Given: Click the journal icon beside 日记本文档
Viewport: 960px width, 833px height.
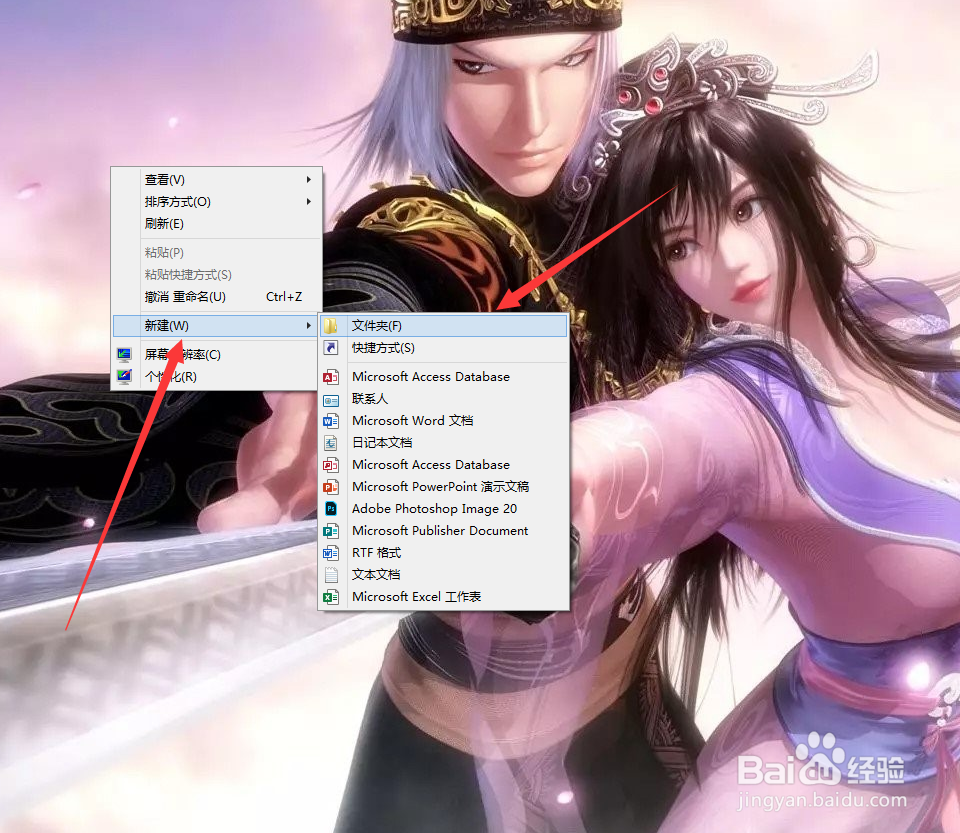Looking at the screenshot, I should coord(331,443).
